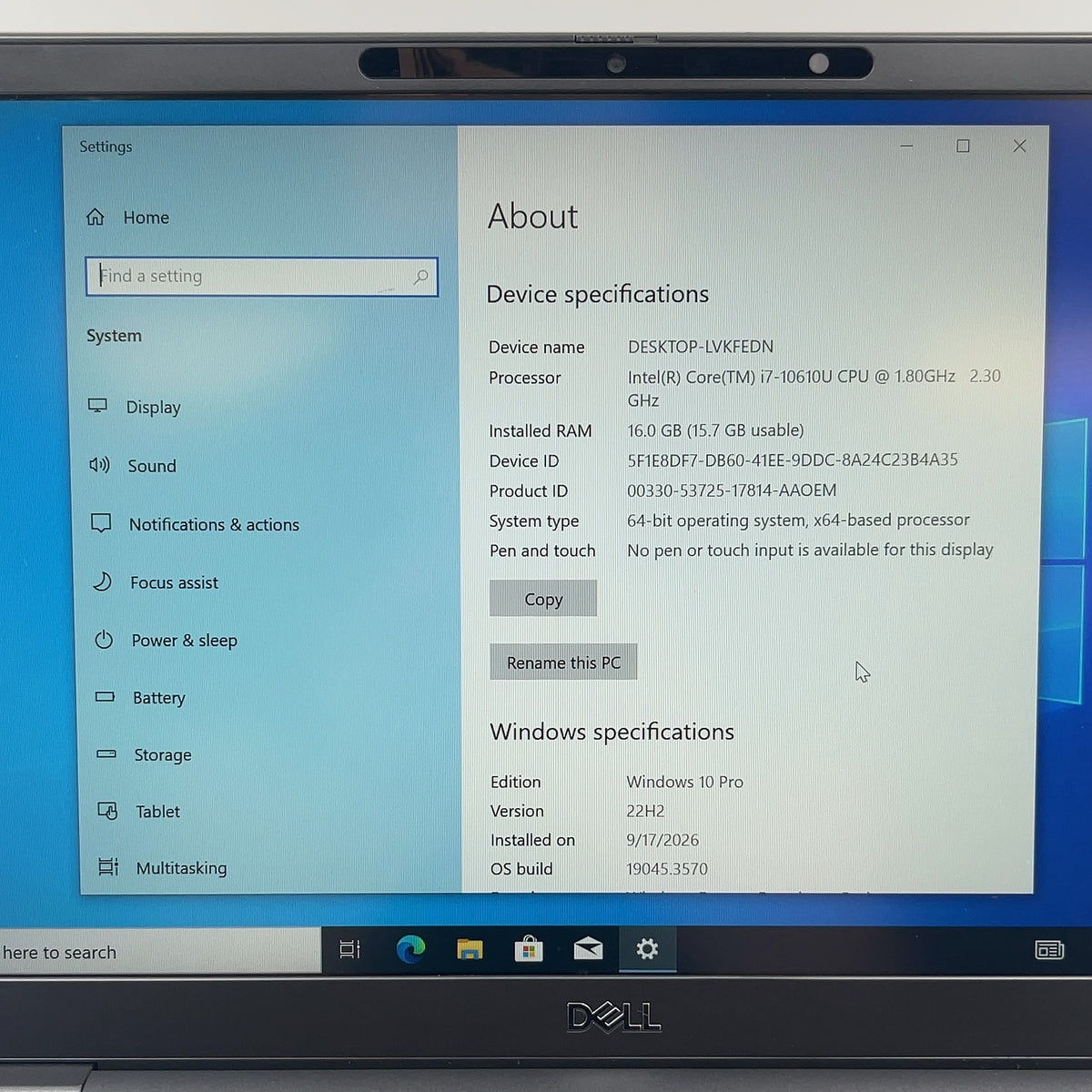Open Notifications & actions settings
Viewport: 1092px width, 1092px height.
pyautogui.click(x=195, y=524)
